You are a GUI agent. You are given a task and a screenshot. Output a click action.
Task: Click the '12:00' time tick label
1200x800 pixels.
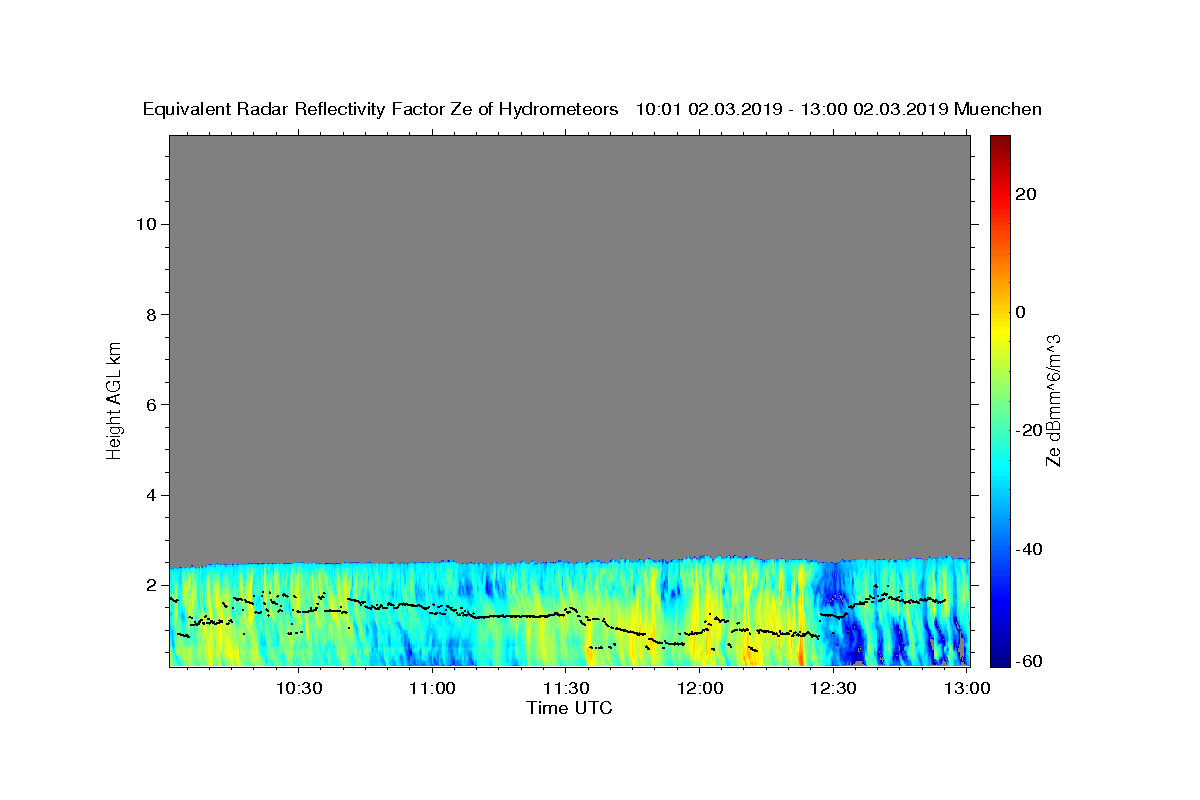click(x=700, y=688)
